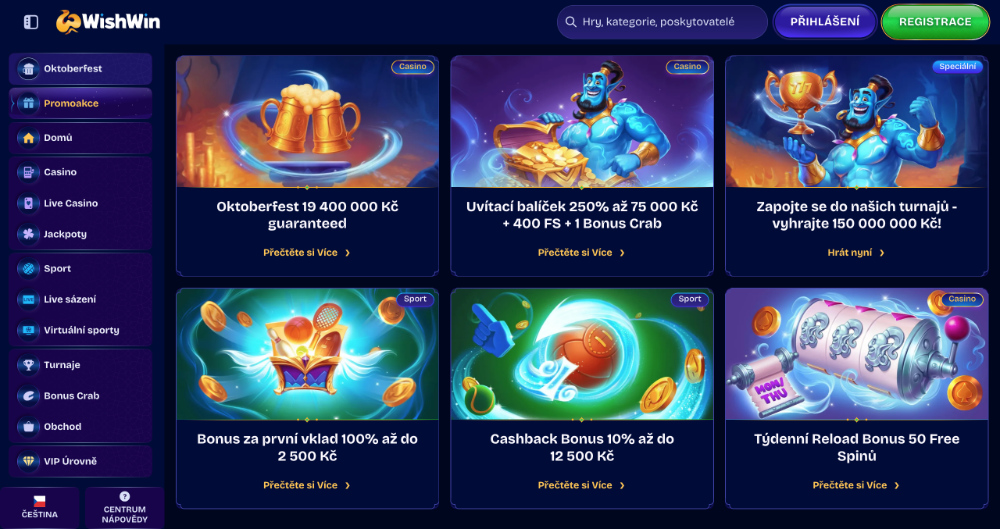Viewport: 1000px width, 529px height.
Task: Open the Jackpoty clover icon
Action: click(28, 234)
